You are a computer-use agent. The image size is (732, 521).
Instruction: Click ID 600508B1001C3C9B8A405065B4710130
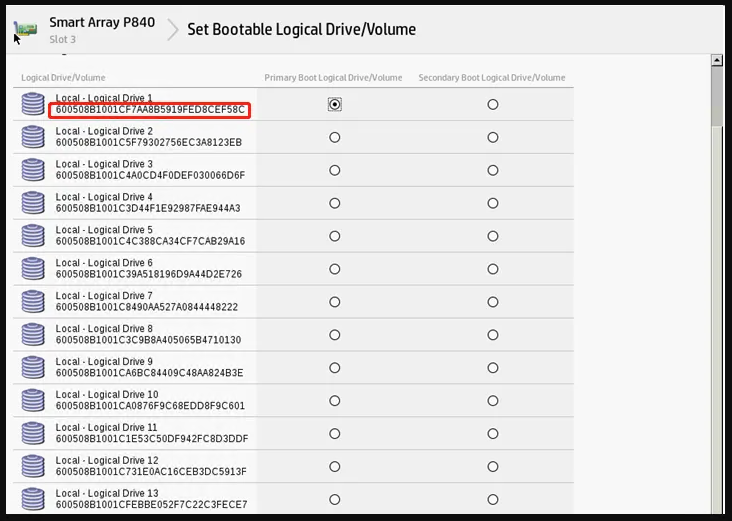[x=148, y=340]
